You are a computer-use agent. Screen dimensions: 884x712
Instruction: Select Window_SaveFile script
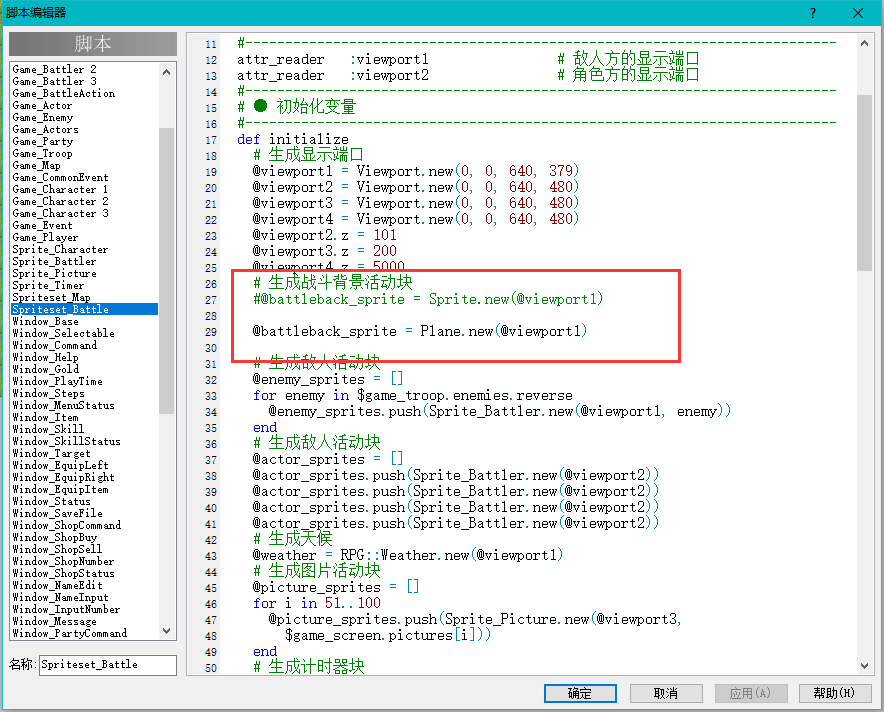point(58,513)
